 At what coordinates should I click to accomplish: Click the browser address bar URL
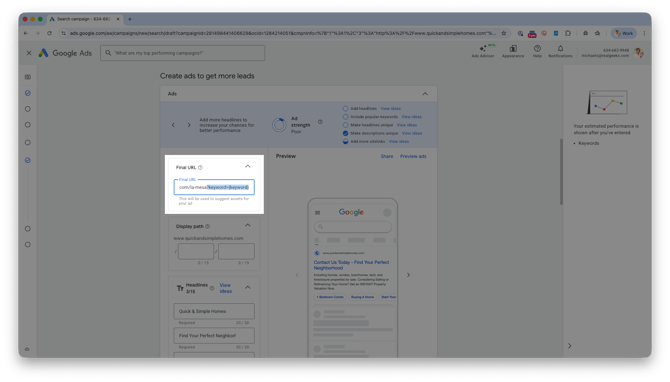point(282,33)
